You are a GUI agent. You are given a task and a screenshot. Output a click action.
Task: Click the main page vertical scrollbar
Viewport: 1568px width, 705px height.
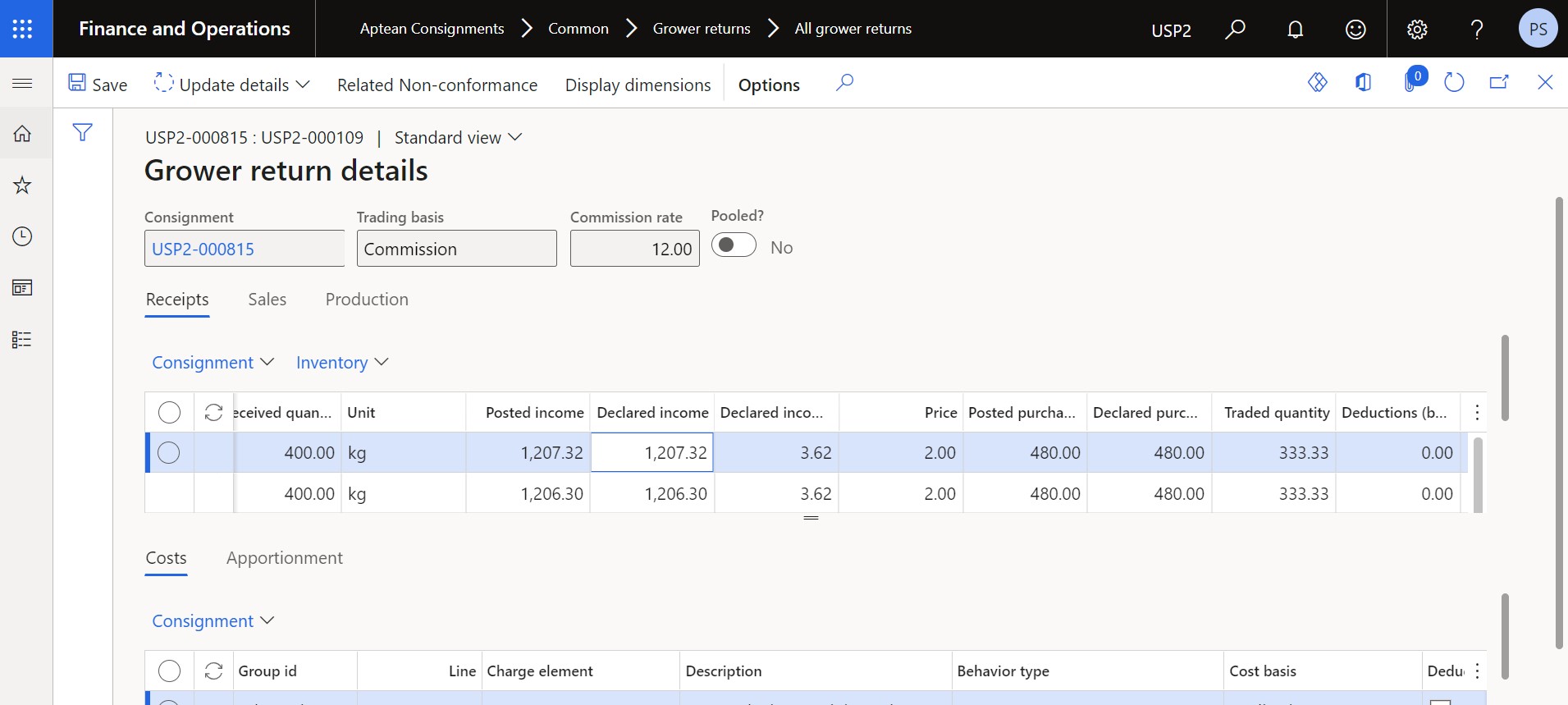click(1560, 423)
